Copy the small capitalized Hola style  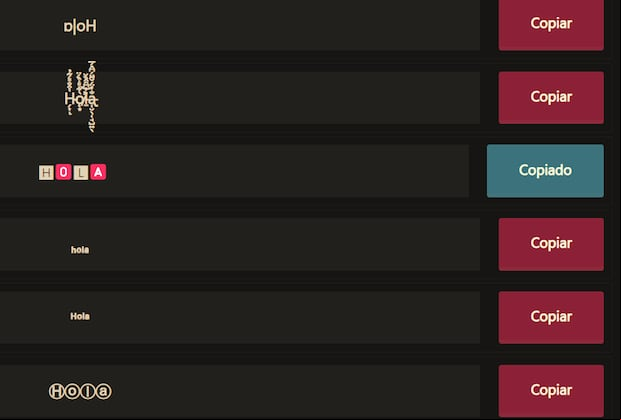click(x=551, y=317)
